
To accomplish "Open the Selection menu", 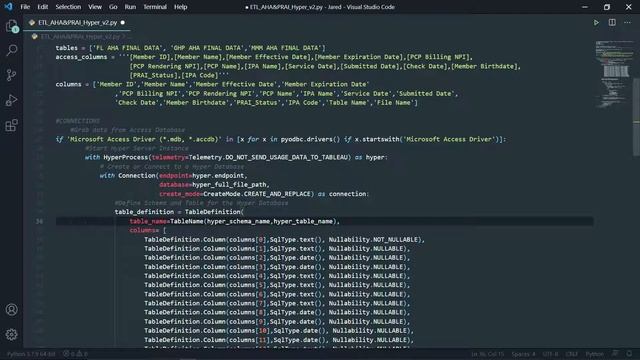I will point(68,7).
